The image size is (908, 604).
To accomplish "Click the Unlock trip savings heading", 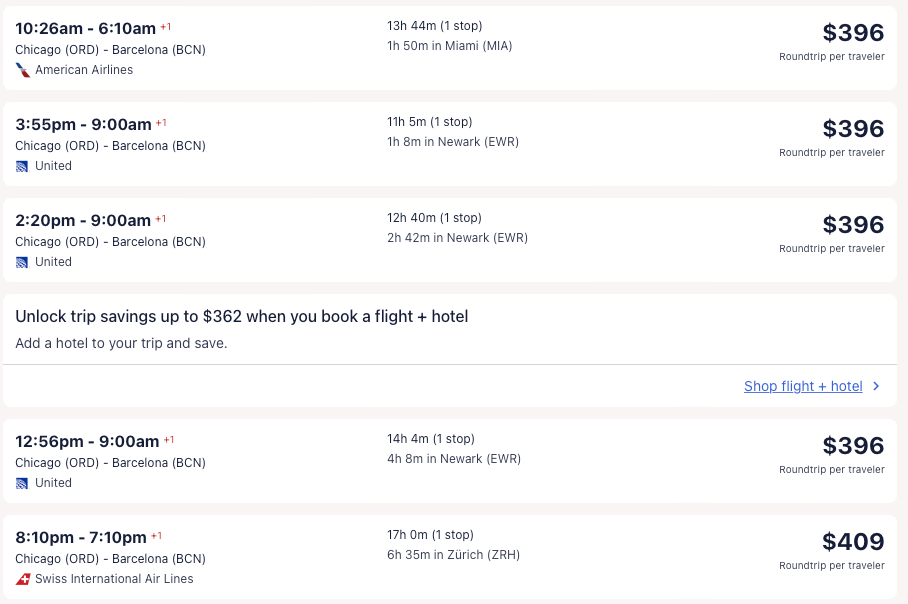I will click(242, 317).
